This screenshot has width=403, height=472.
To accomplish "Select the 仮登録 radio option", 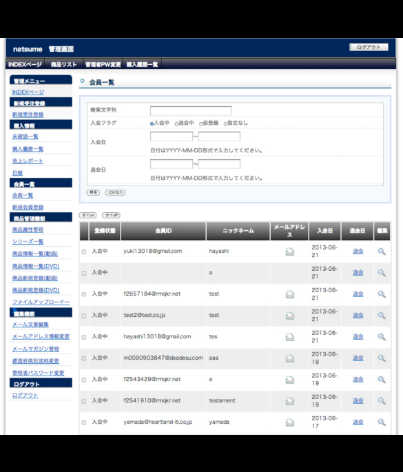I will 201,123.
